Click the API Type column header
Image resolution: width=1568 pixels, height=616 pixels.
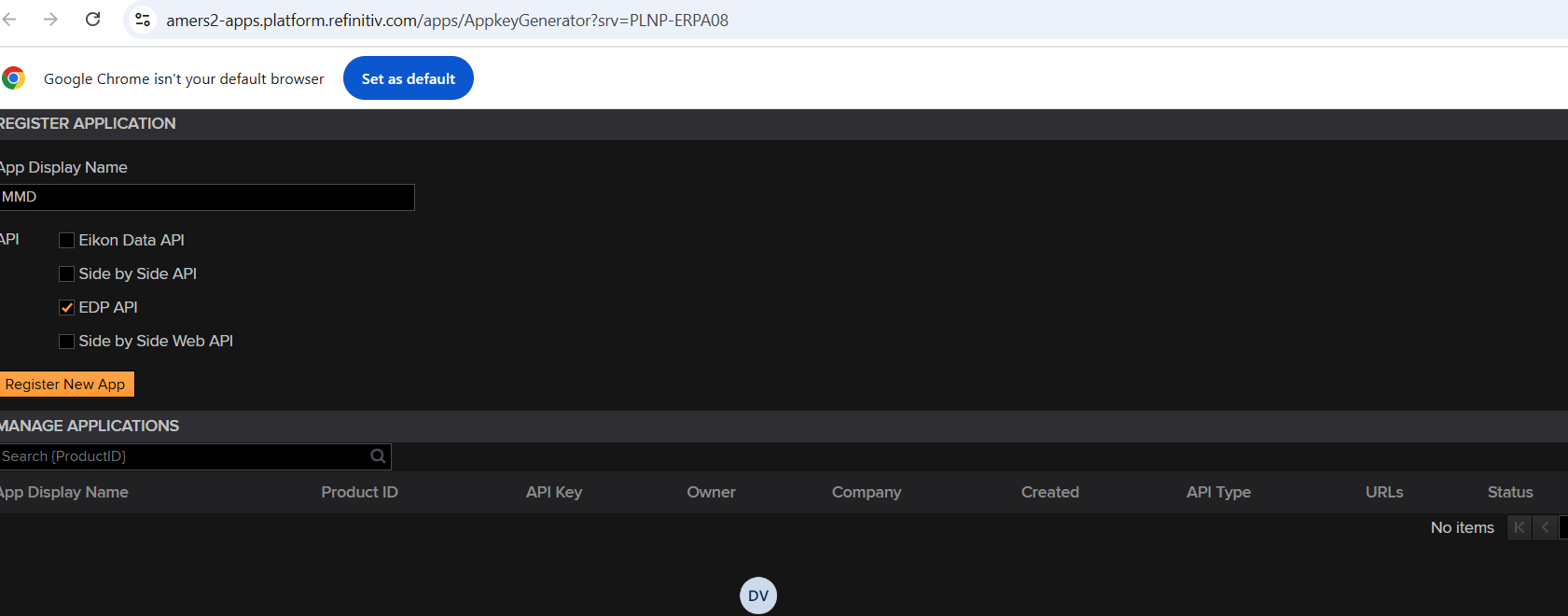click(1218, 492)
